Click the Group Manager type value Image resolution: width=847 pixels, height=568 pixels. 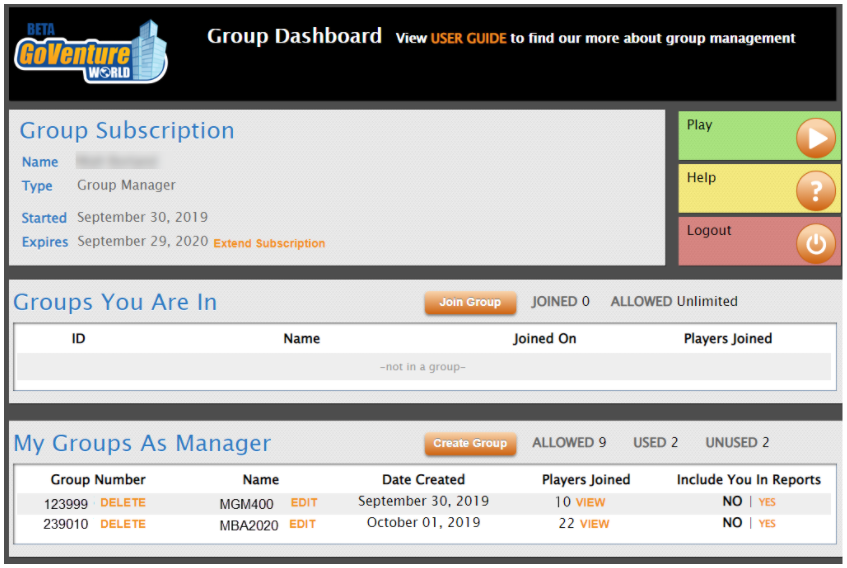coord(126,185)
